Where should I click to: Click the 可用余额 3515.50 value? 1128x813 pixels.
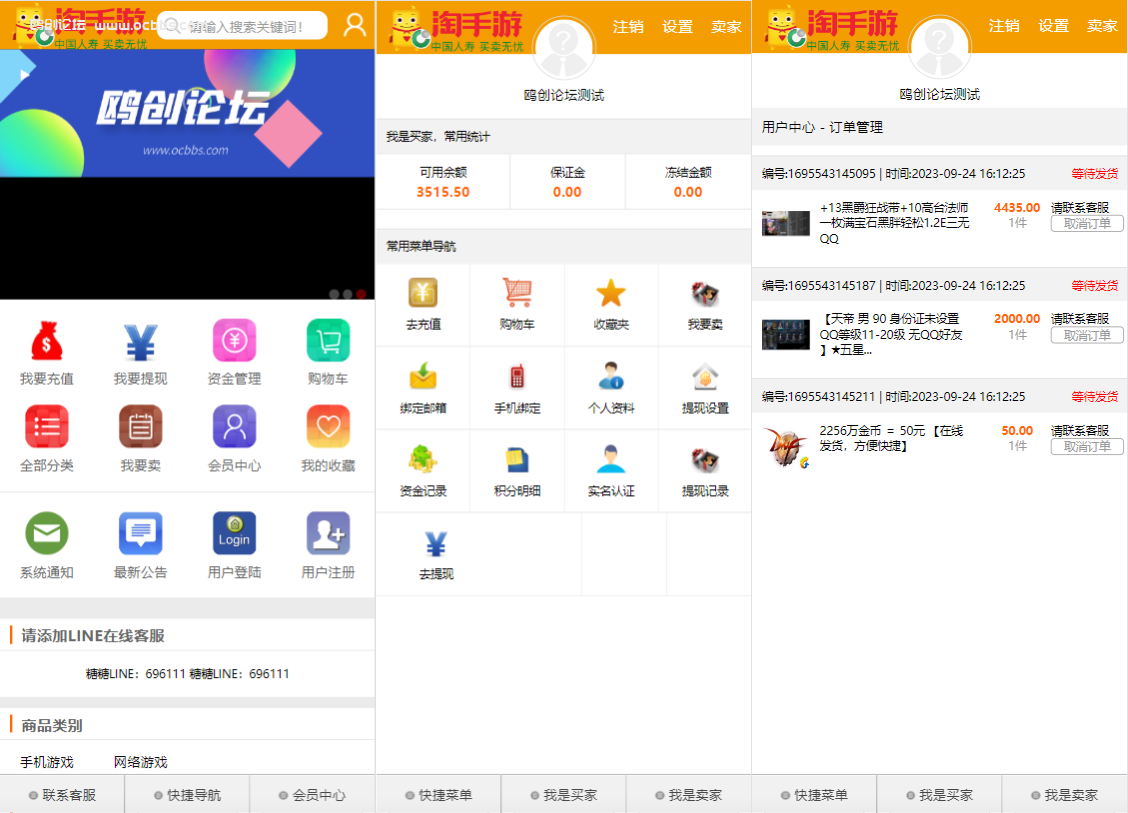pyautogui.click(x=443, y=192)
